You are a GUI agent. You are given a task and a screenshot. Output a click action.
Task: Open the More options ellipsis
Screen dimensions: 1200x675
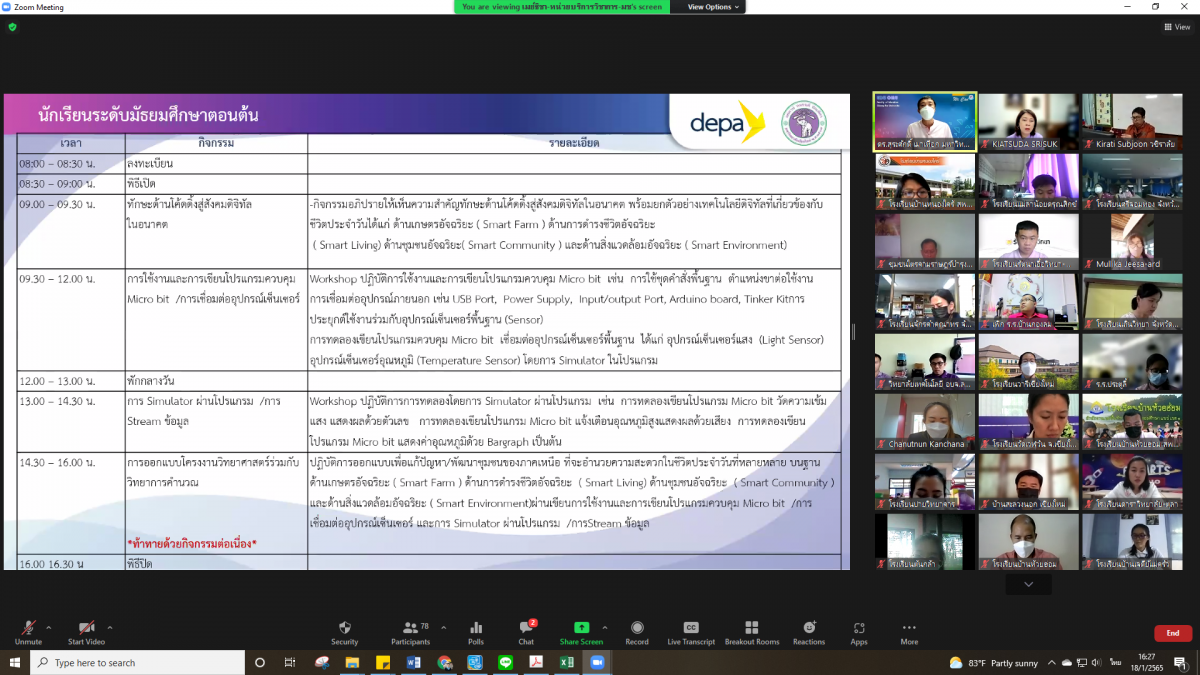[x=909, y=632]
